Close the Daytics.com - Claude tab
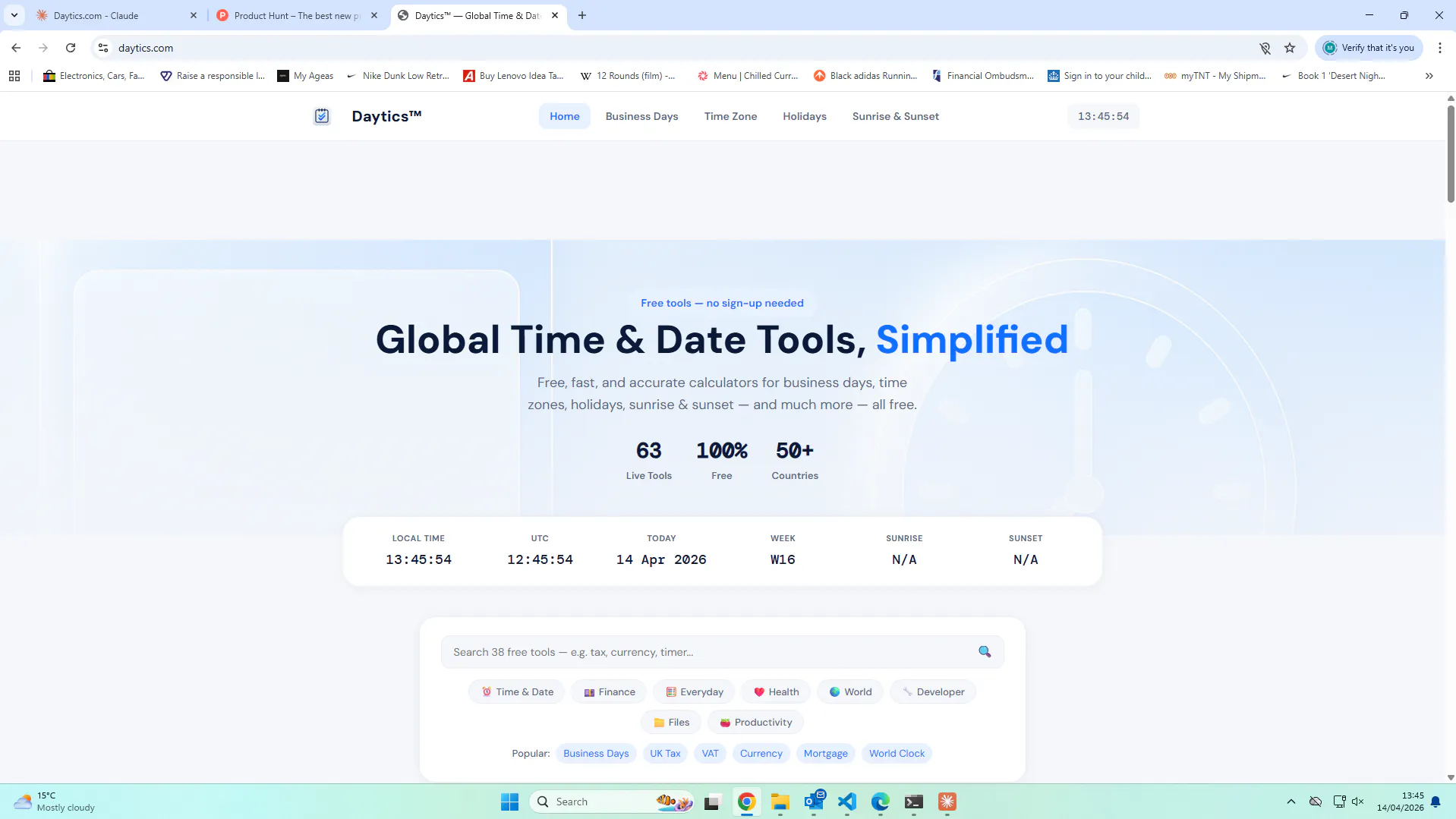The image size is (1456, 819). 194,15
